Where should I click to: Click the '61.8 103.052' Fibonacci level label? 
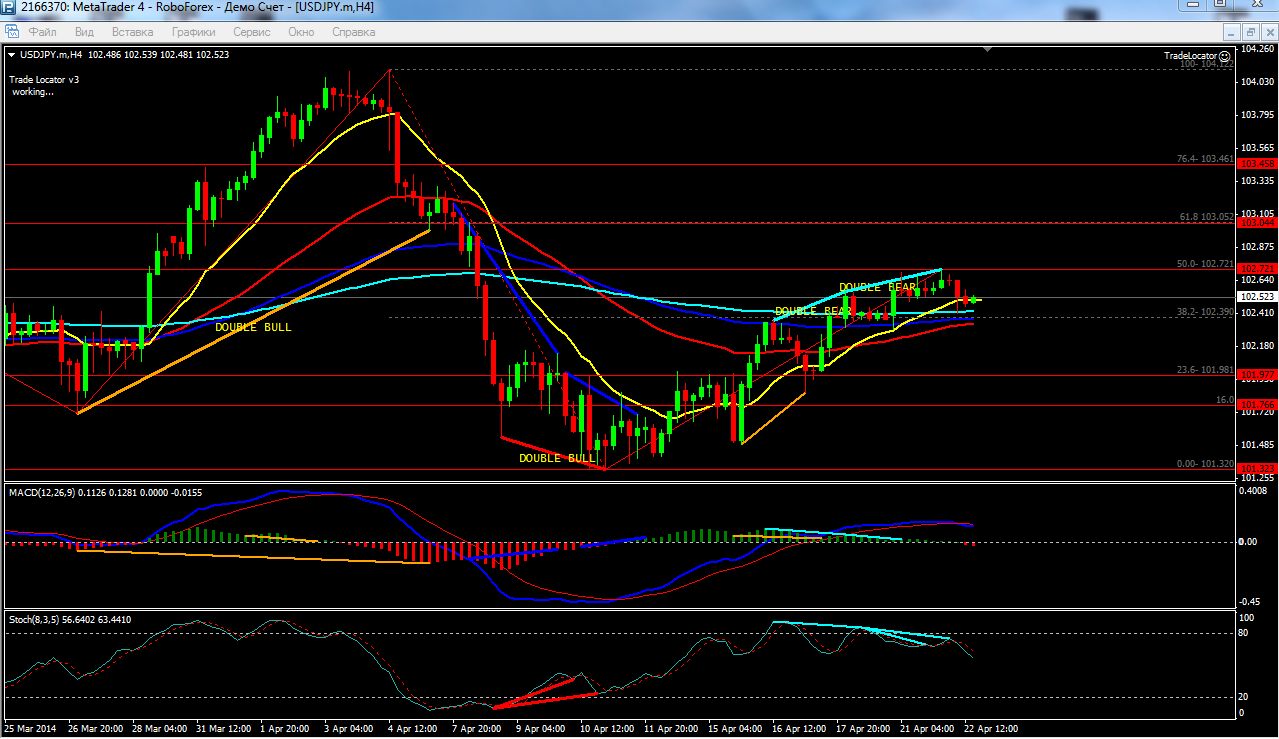coord(1207,216)
